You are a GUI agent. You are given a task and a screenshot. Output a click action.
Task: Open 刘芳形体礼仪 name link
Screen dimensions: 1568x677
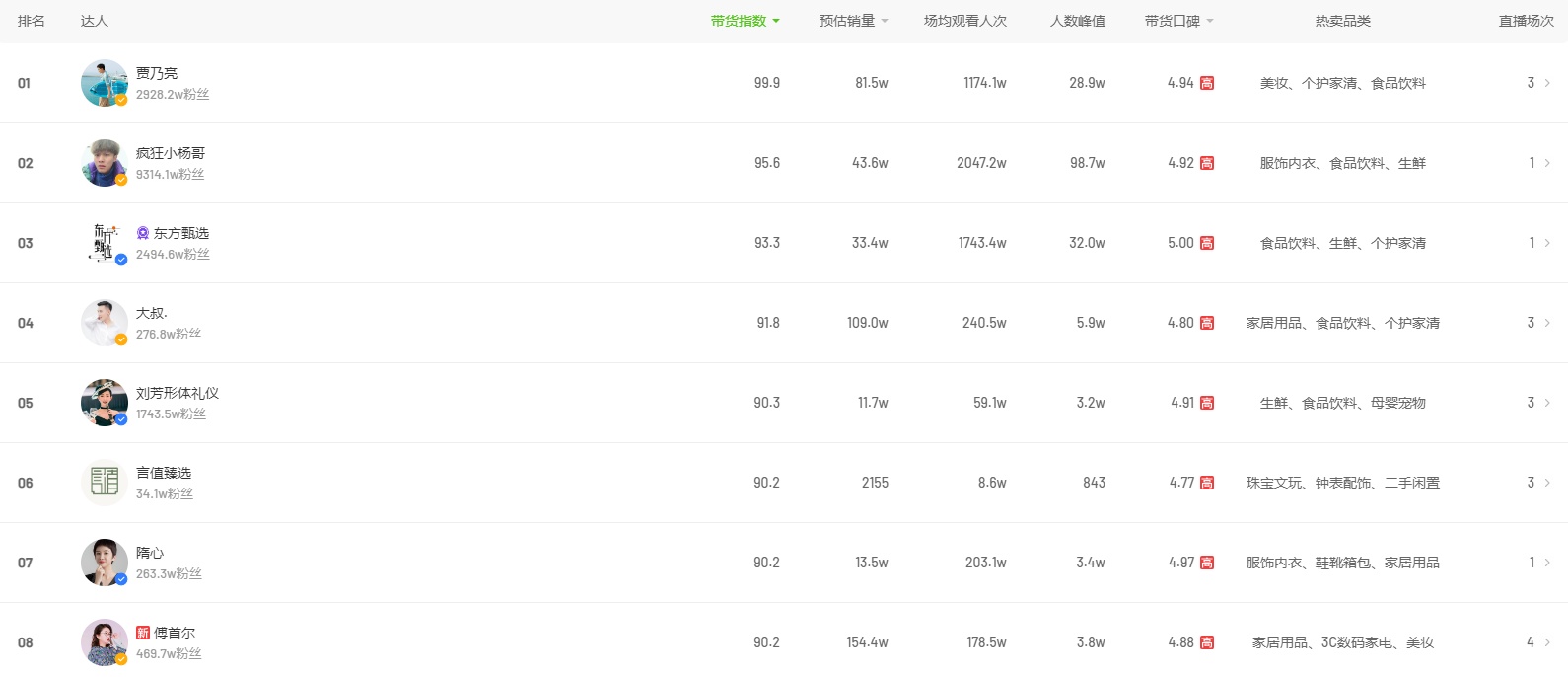pos(178,393)
